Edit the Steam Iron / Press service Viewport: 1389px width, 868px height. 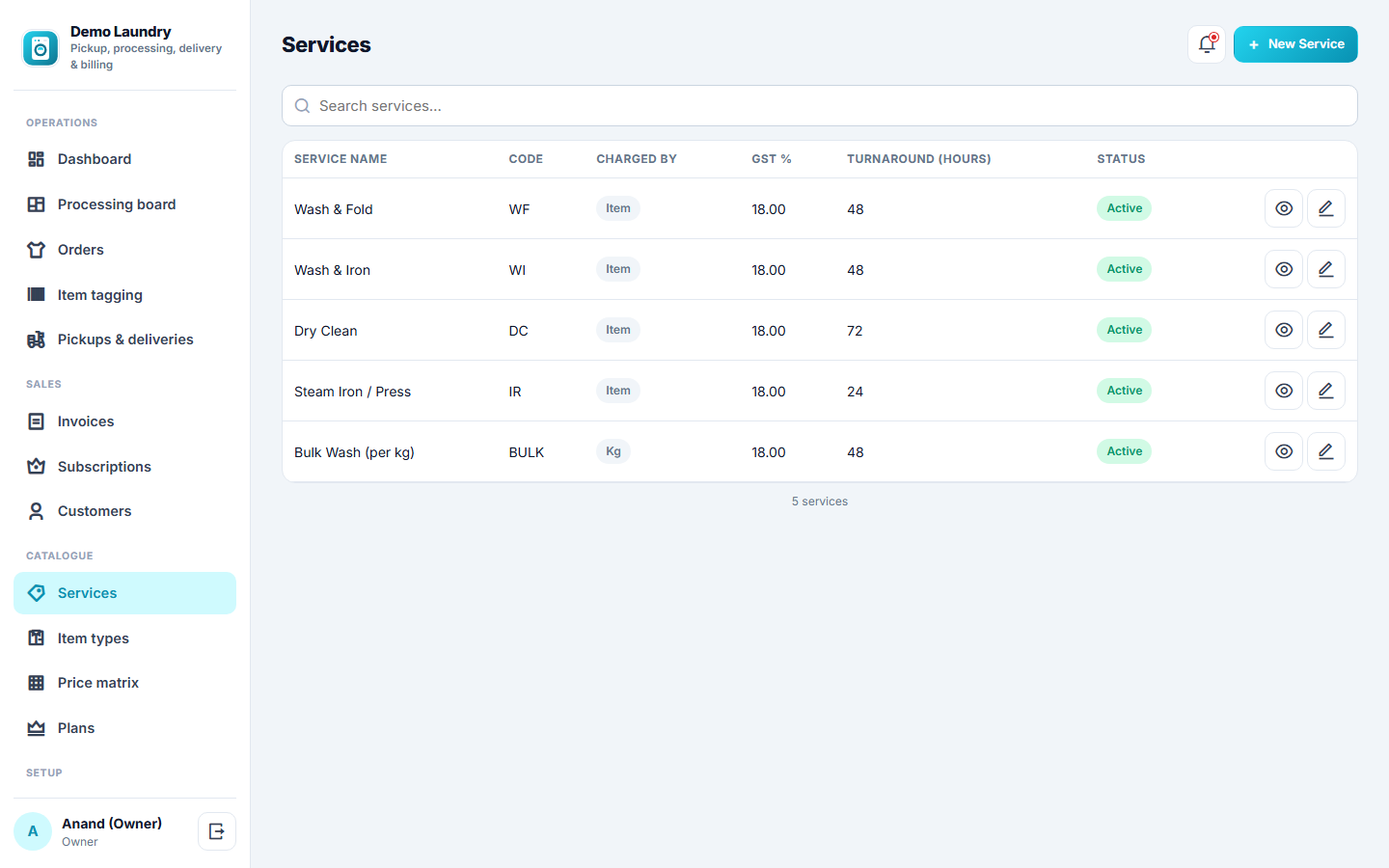pos(1326,391)
